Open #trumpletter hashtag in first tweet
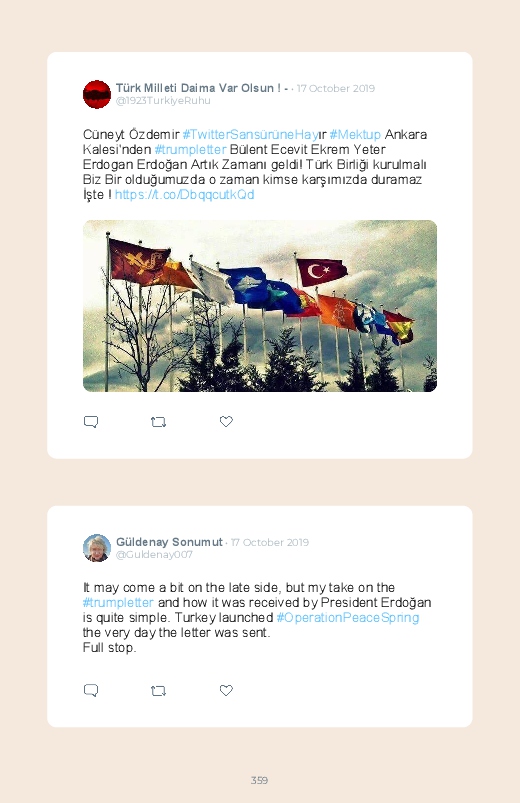 190,150
